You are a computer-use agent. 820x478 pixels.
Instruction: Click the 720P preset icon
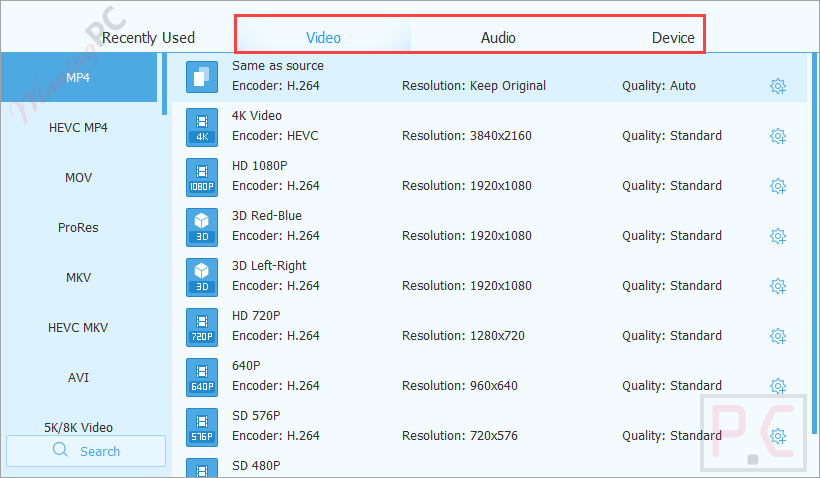tap(202, 327)
